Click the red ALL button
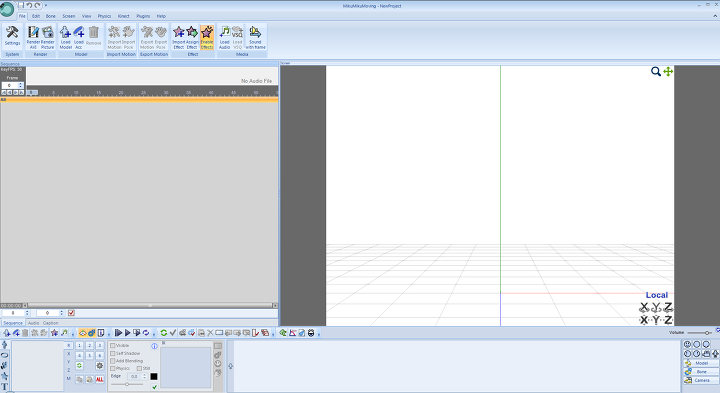720x393 pixels. tap(99, 379)
